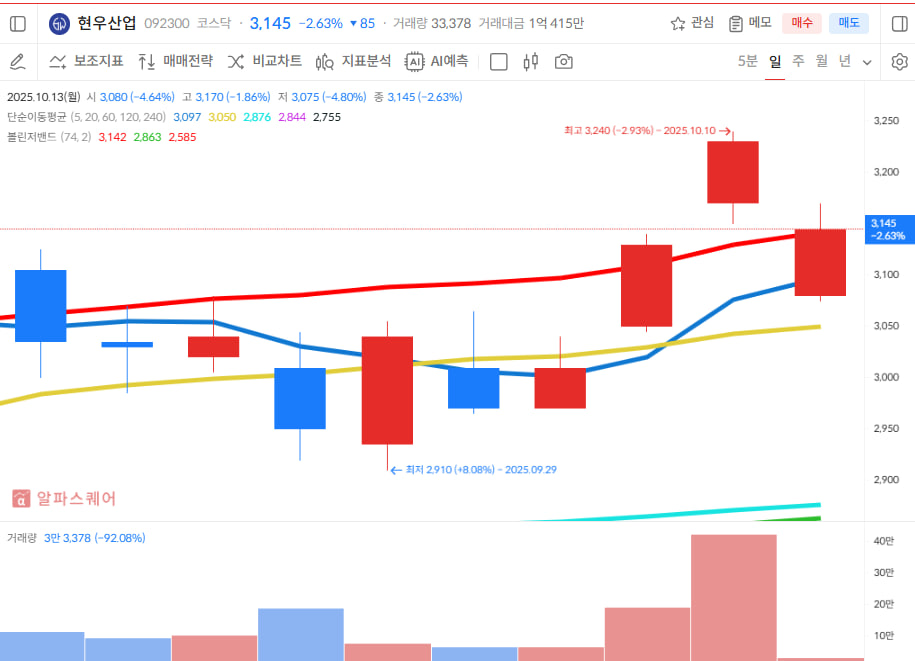Toggle the left sidebar panel icon
The width and height of the screenshot is (915, 661).
coord(17,23)
